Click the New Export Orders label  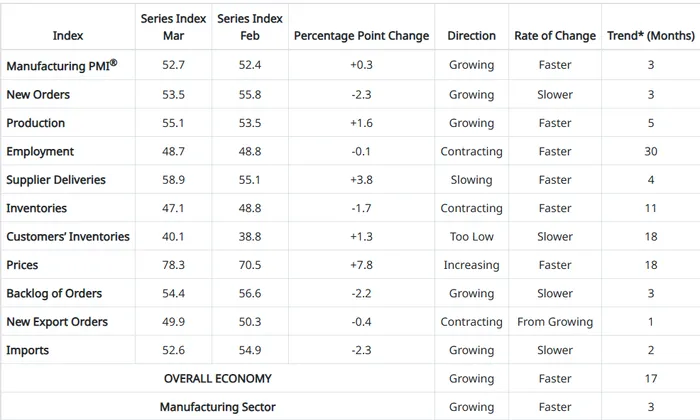point(57,322)
